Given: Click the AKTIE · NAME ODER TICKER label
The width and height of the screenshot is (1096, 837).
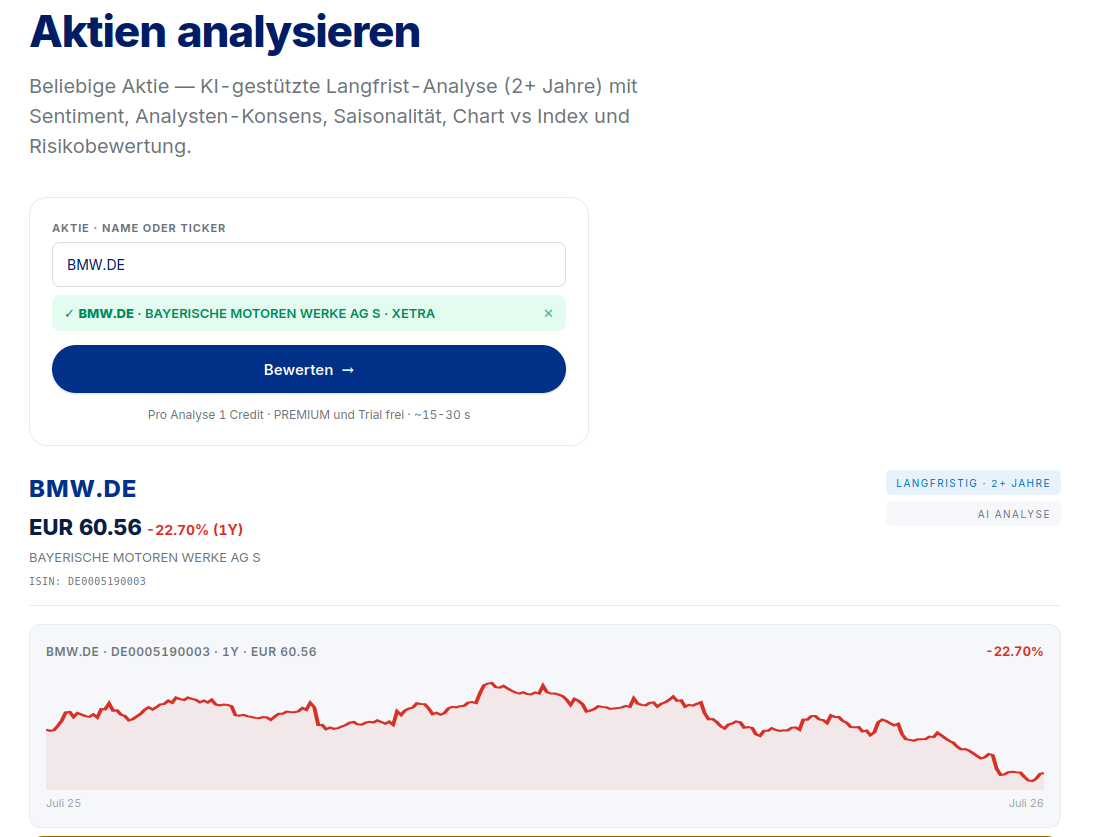Looking at the screenshot, I should pos(139,228).
